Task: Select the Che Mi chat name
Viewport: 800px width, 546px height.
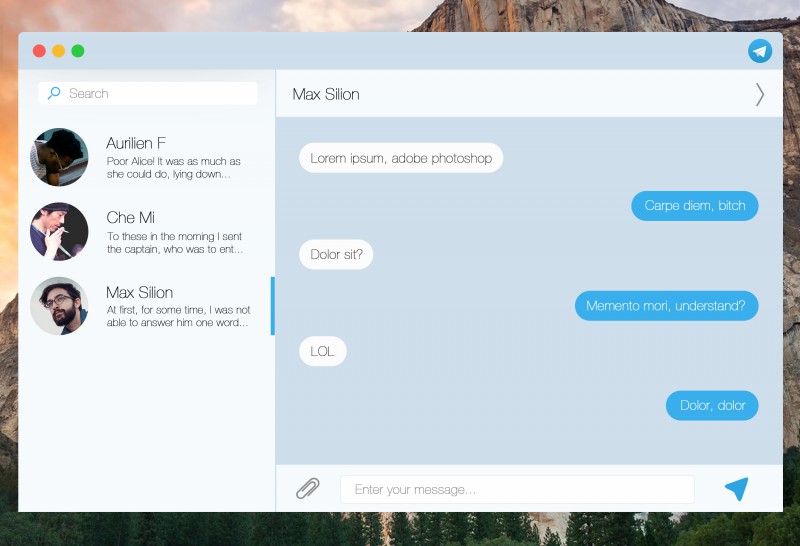Action: click(x=131, y=218)
